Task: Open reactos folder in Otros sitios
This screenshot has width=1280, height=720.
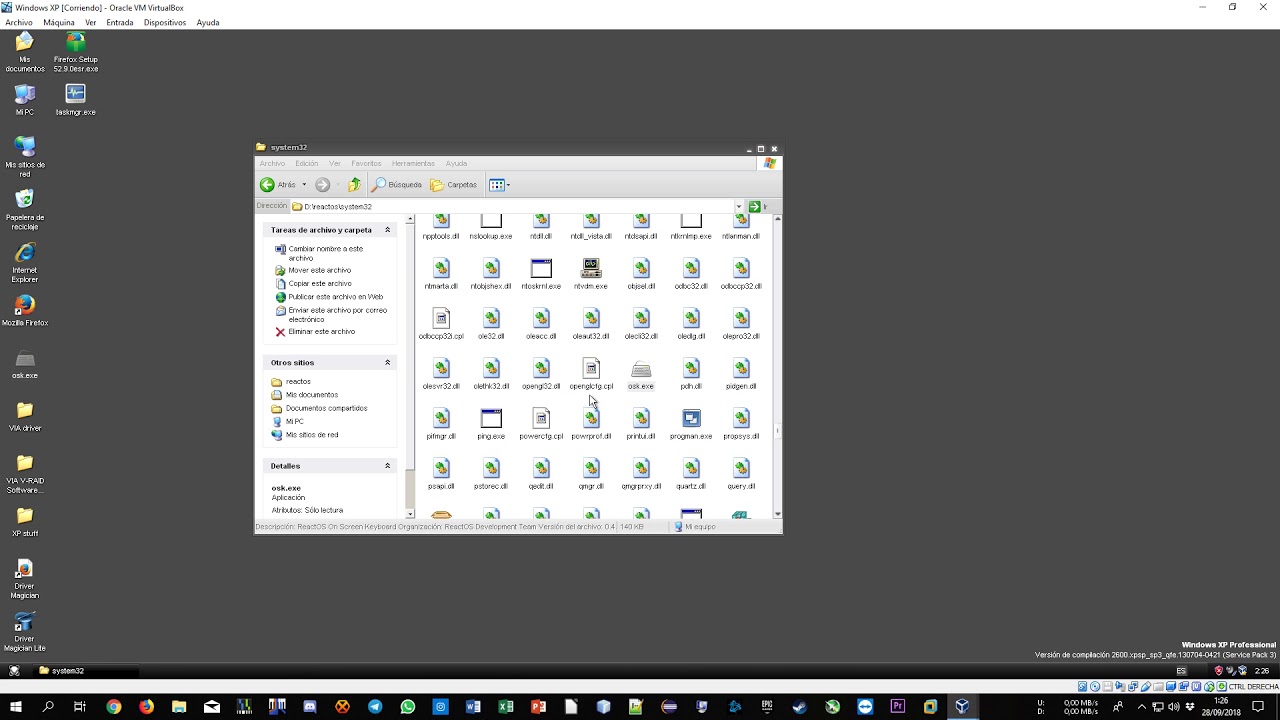Action: point(291,381)
